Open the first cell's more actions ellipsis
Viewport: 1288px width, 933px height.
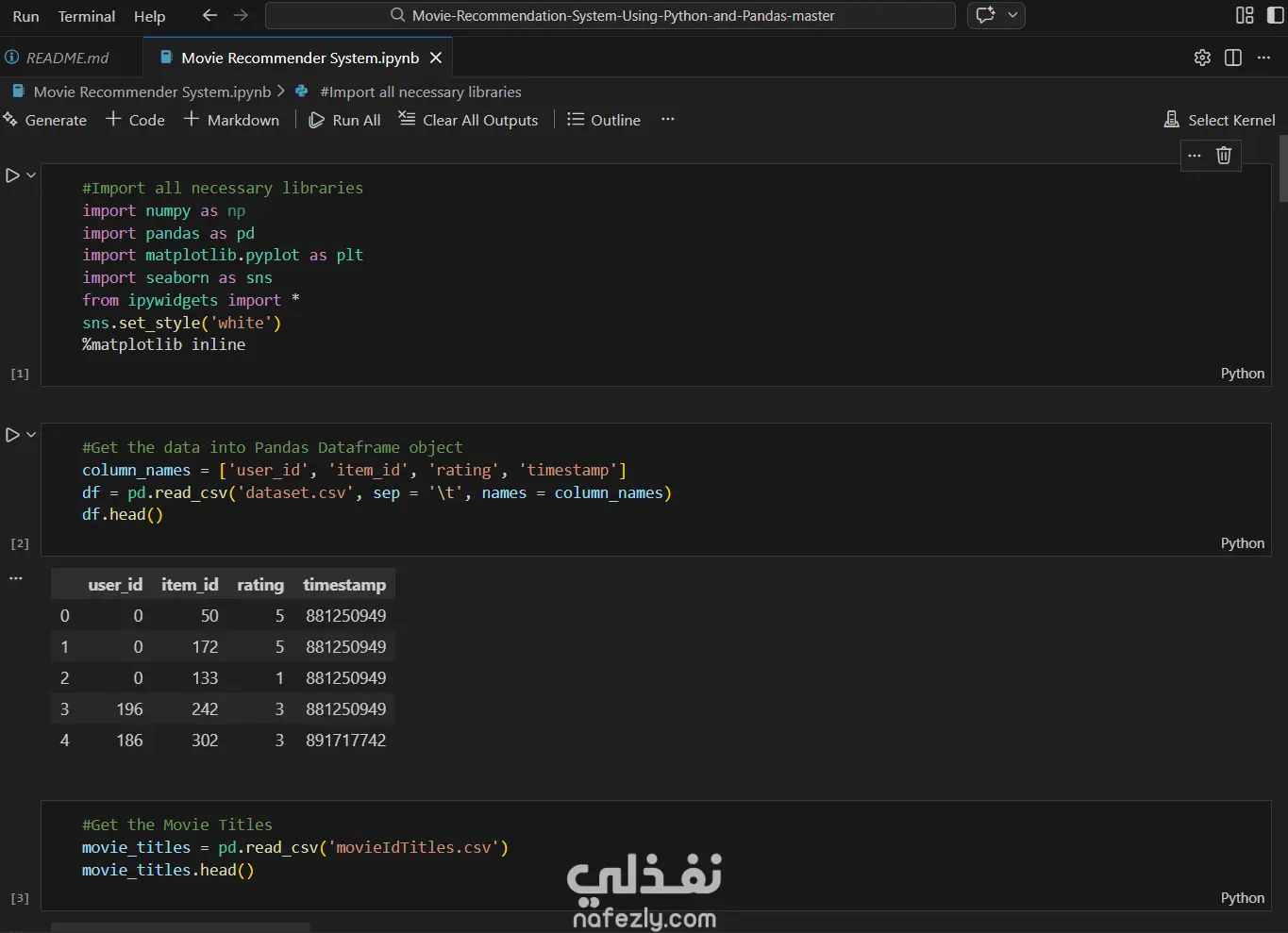[1195, 156]
